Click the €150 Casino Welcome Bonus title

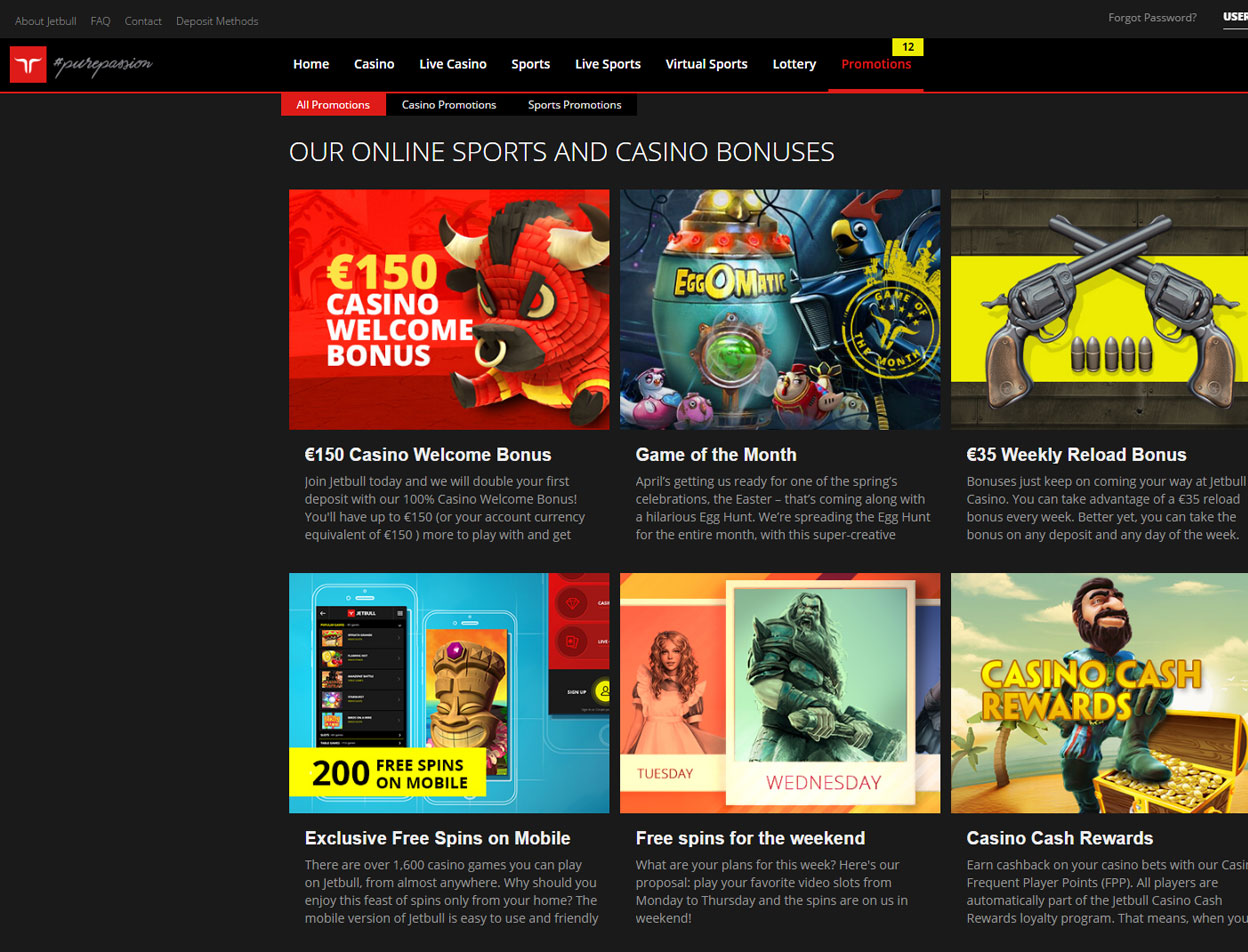[428, 455]
